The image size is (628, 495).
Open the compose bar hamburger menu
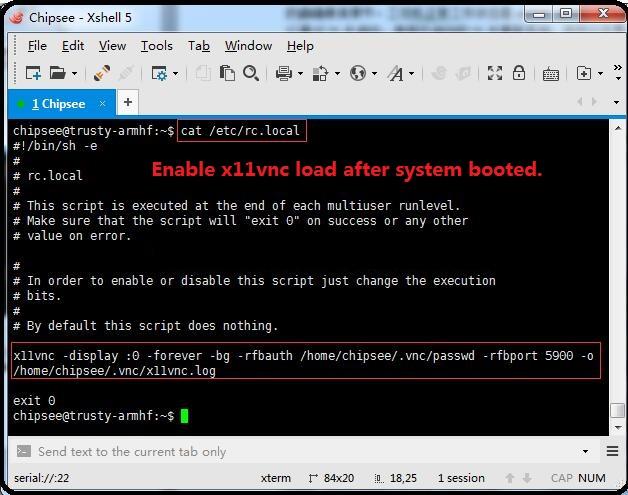pos(612,452)
